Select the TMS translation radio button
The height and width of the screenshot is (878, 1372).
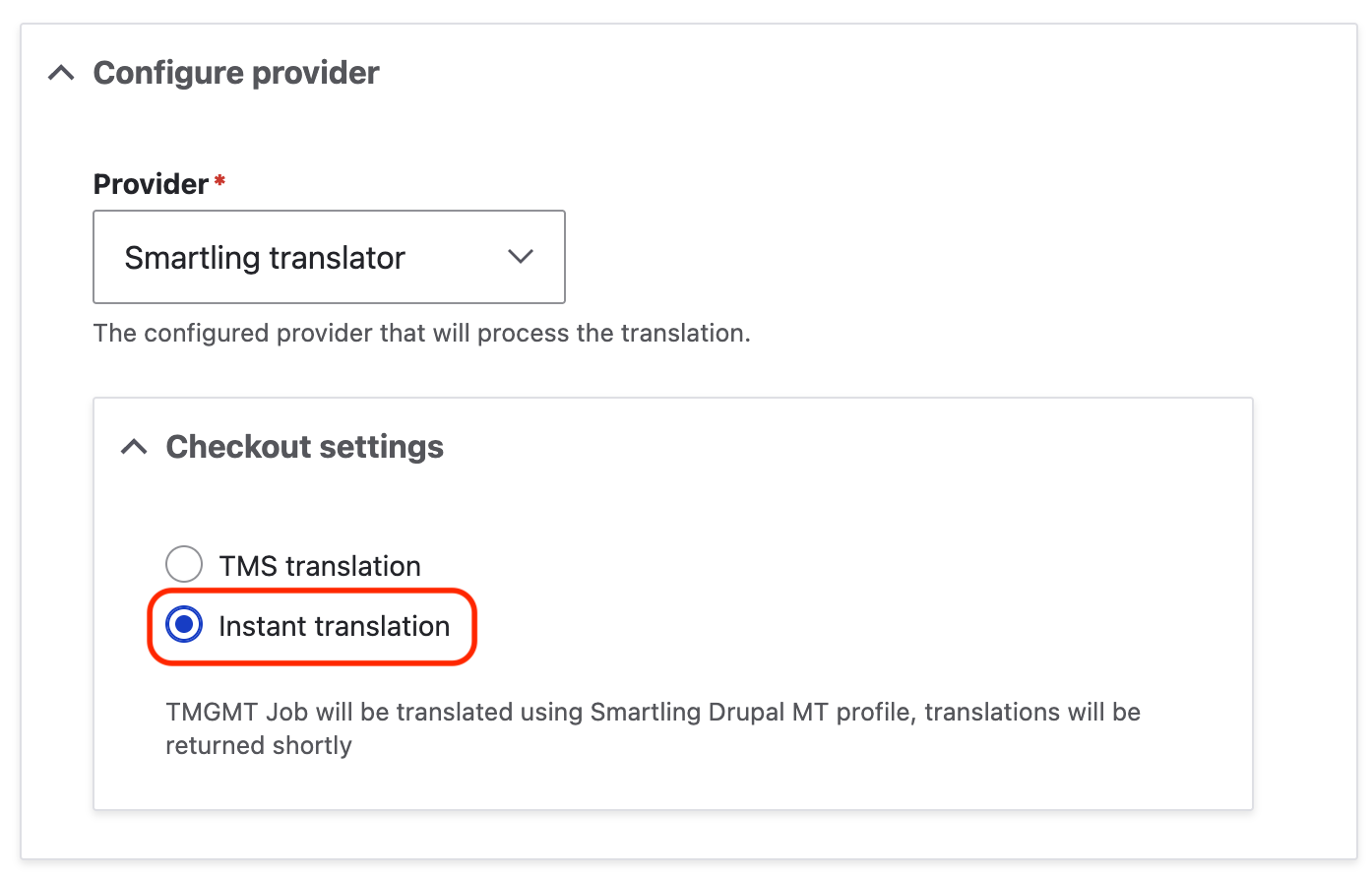[x=184, y=565]
